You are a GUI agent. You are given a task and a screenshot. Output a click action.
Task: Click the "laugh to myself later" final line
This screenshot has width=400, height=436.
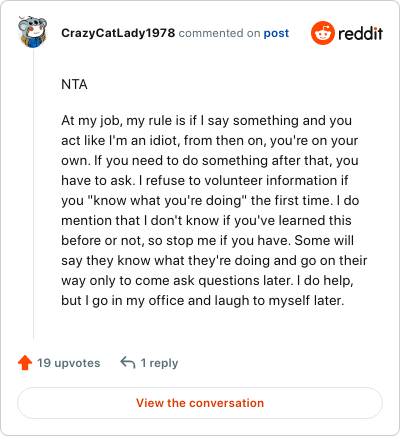tap(202, 301)
